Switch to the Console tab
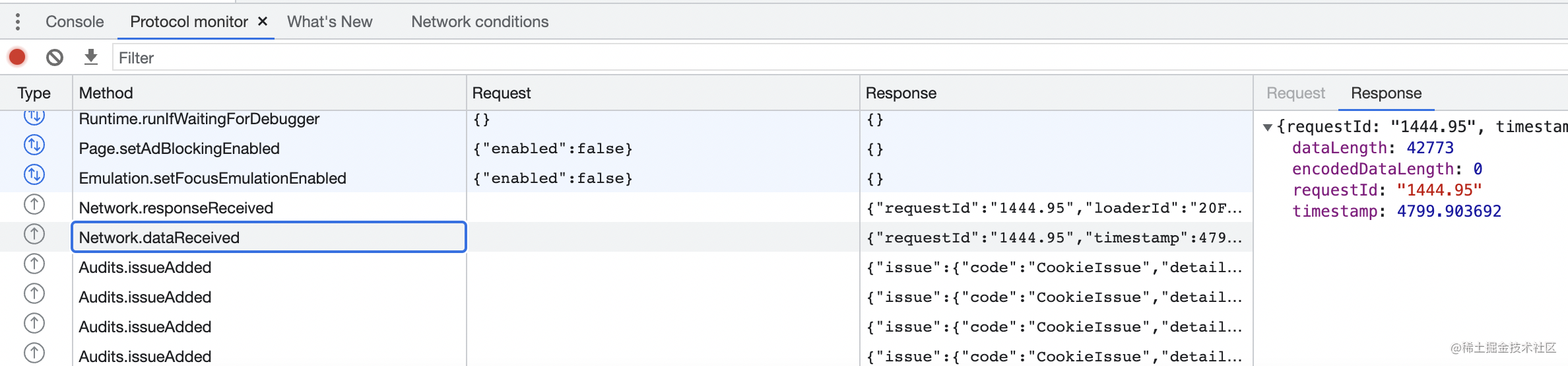 (x=75, y=22)
